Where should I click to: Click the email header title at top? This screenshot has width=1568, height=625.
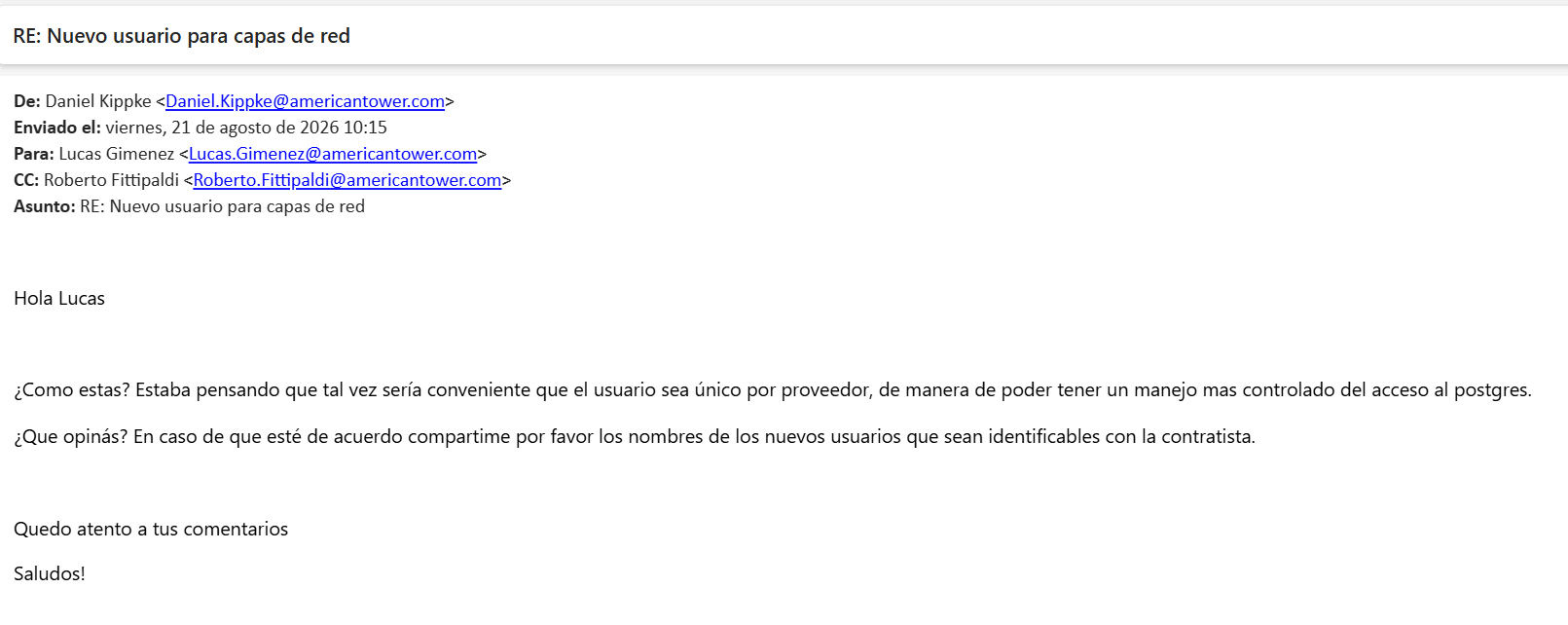[181, 36]
